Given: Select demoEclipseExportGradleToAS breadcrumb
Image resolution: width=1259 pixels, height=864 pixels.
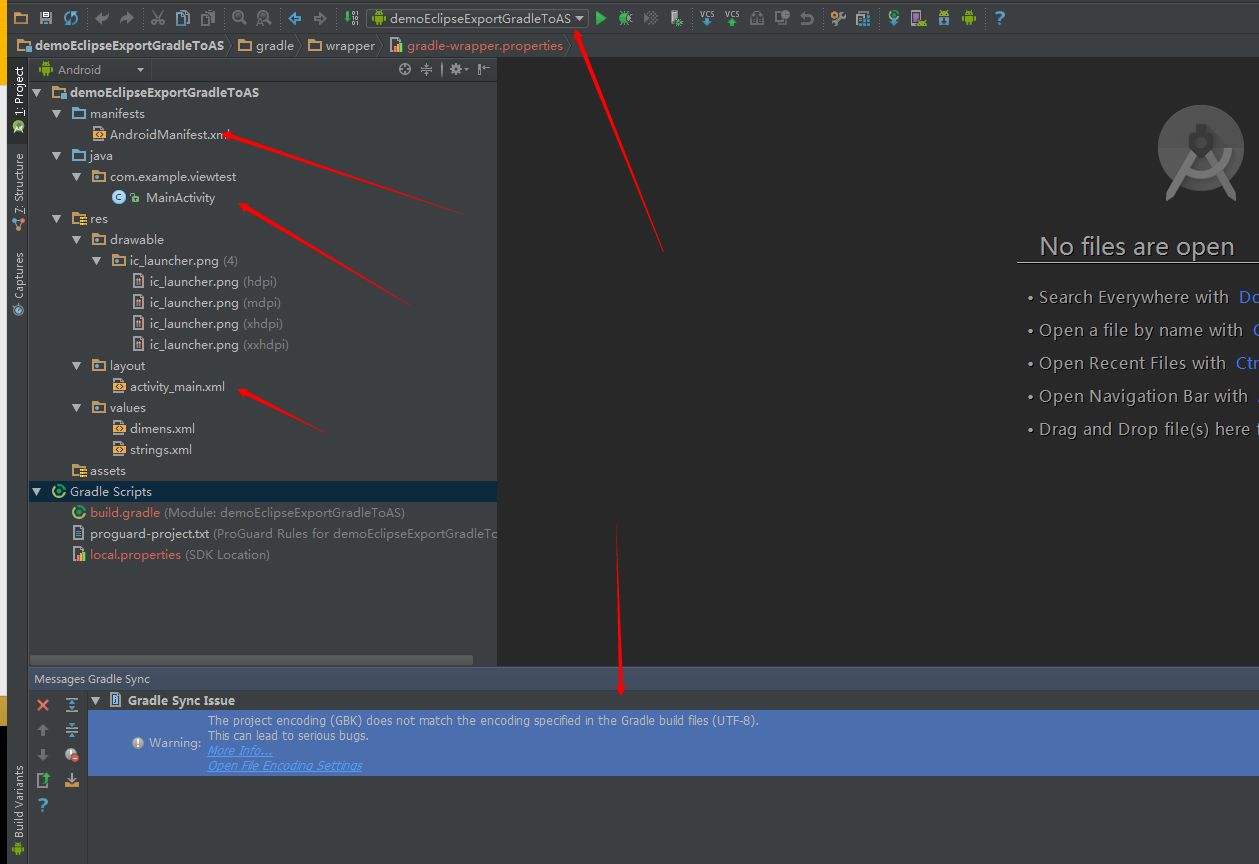Looking at the screenshot, I should [x=121, y=45].
